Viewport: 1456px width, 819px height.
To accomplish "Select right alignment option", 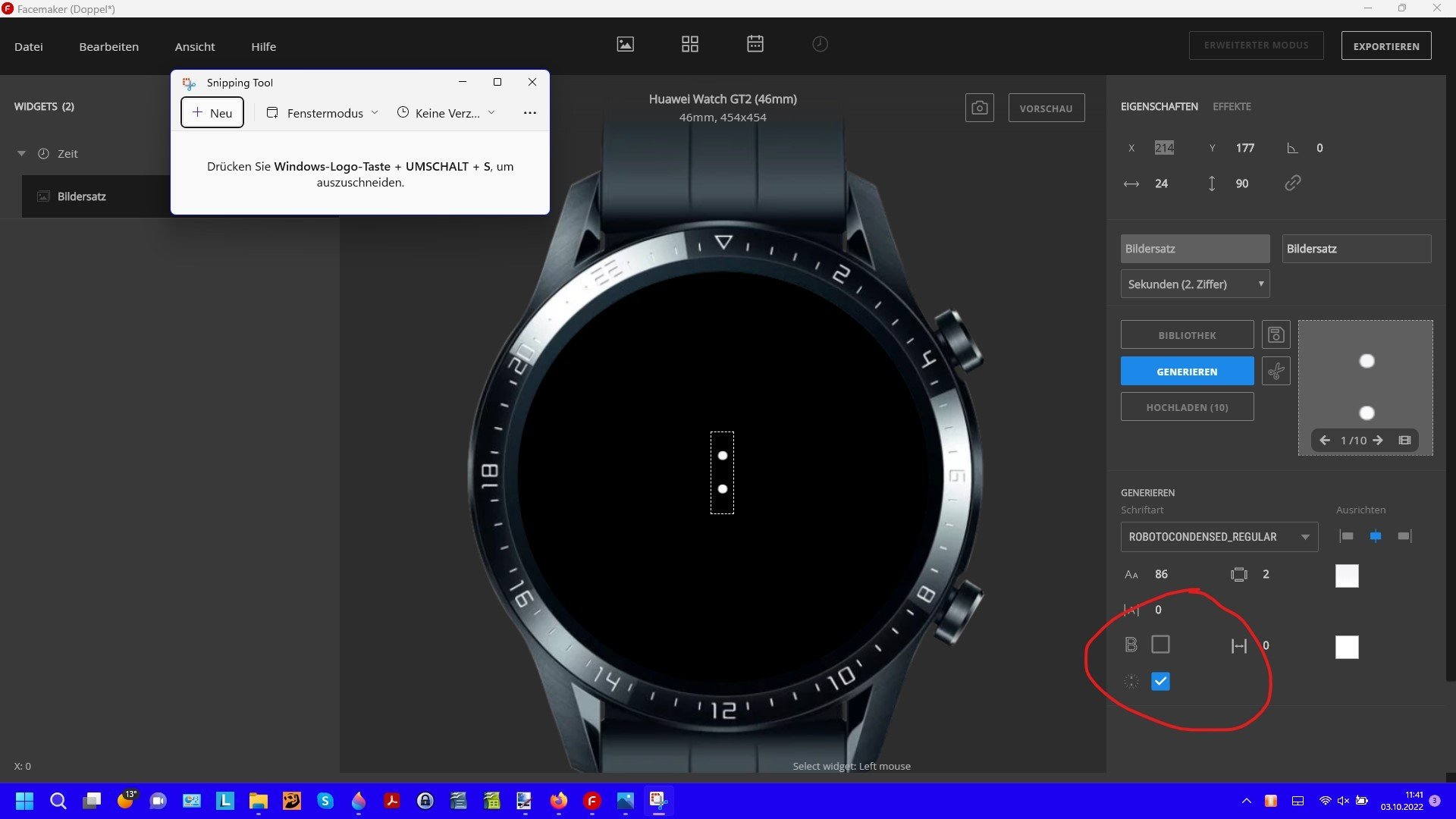I will pyautogui.click(x=1404, y=536).
